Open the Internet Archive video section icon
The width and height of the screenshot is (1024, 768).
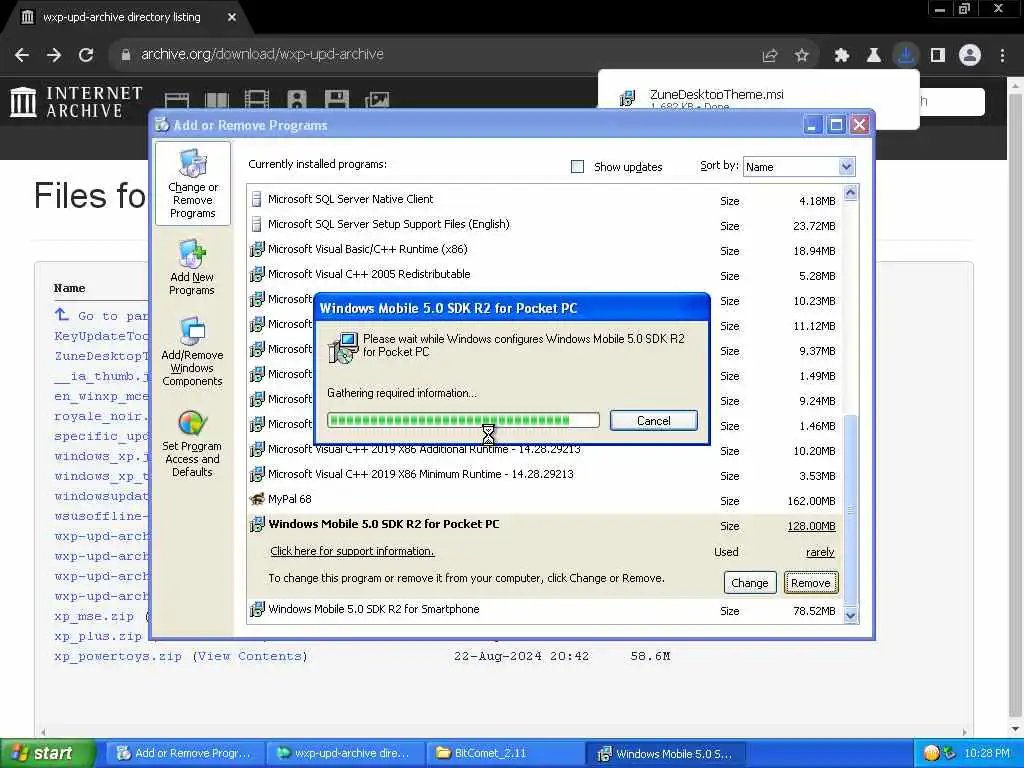click(257, 99)
